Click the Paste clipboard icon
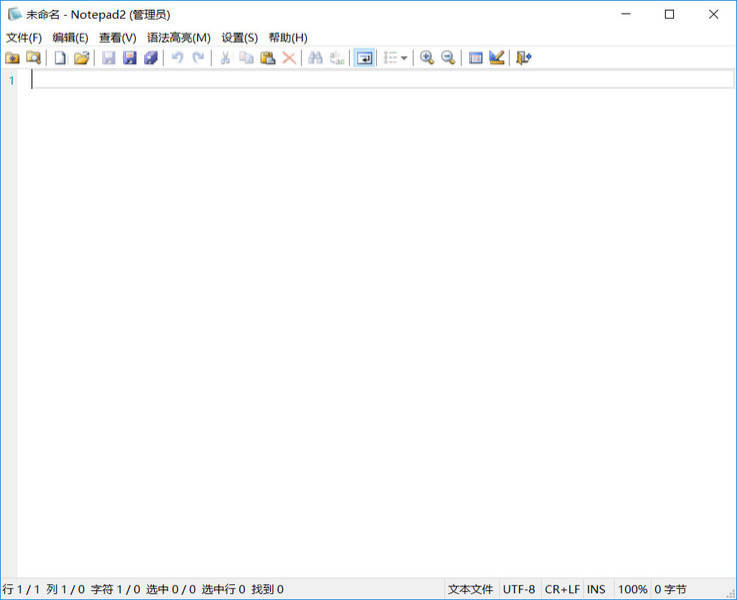 [267, 58]
